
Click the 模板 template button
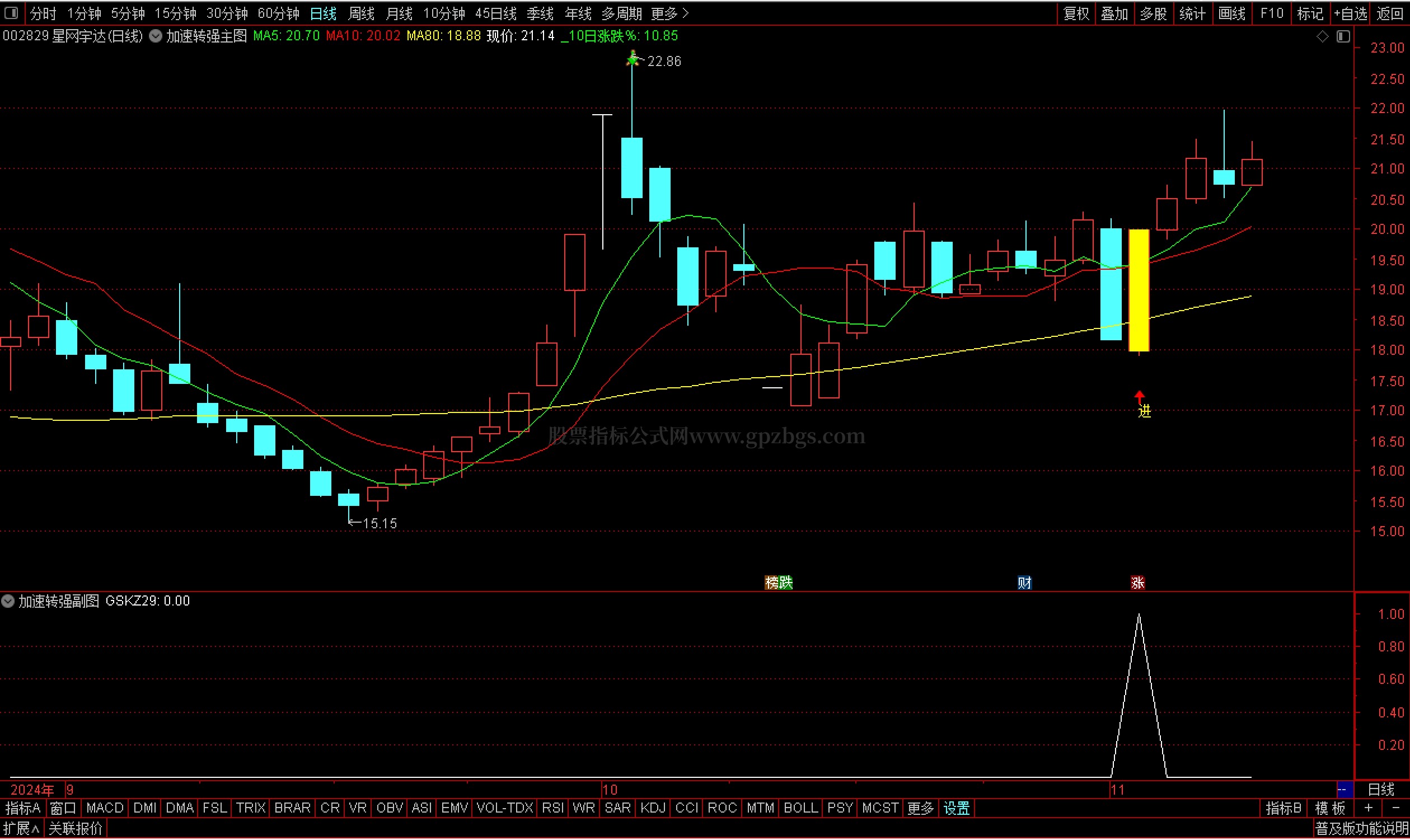(1329, 809)
